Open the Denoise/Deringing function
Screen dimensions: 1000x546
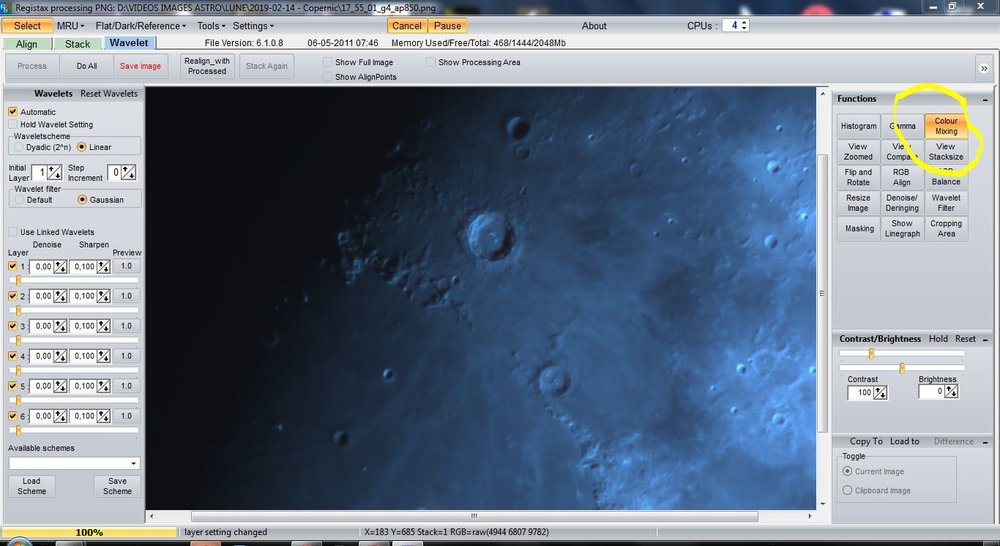[902, 203]
